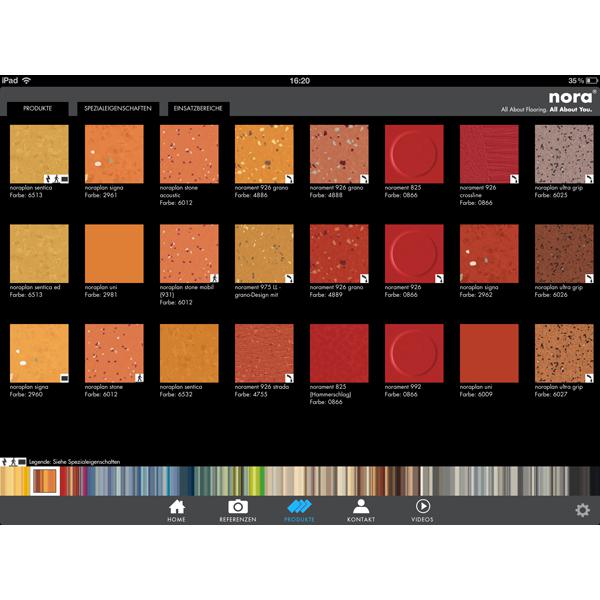600x600 pixels.
Task: Click the 16:20 clock in status bar
Action: click(300, 81)
